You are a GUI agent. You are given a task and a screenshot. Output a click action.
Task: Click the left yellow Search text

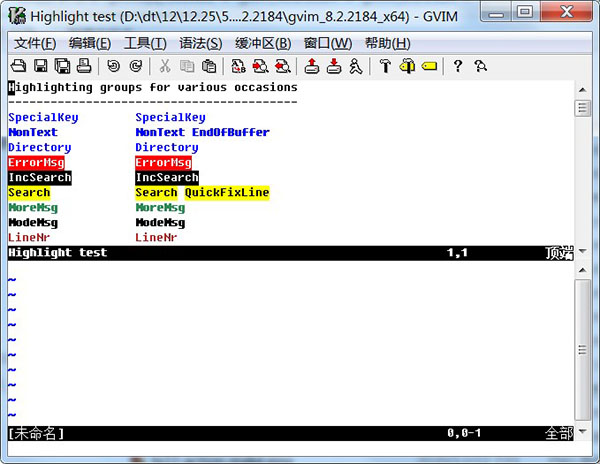point(29,192)
